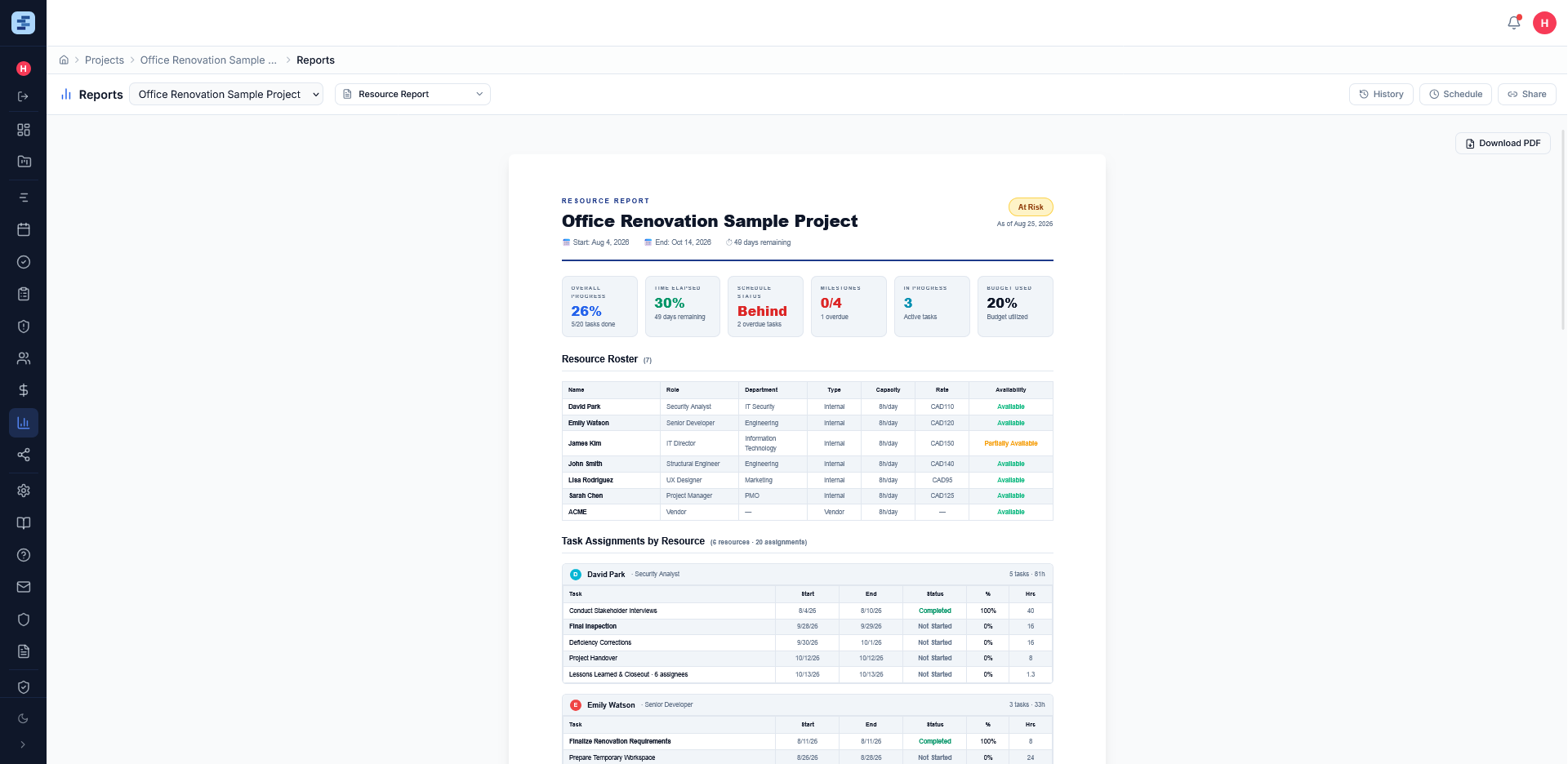Screen dimensions: 1568x764
Task: Click Lisa Rodriguez roster row name
Action: pos(590,480)
